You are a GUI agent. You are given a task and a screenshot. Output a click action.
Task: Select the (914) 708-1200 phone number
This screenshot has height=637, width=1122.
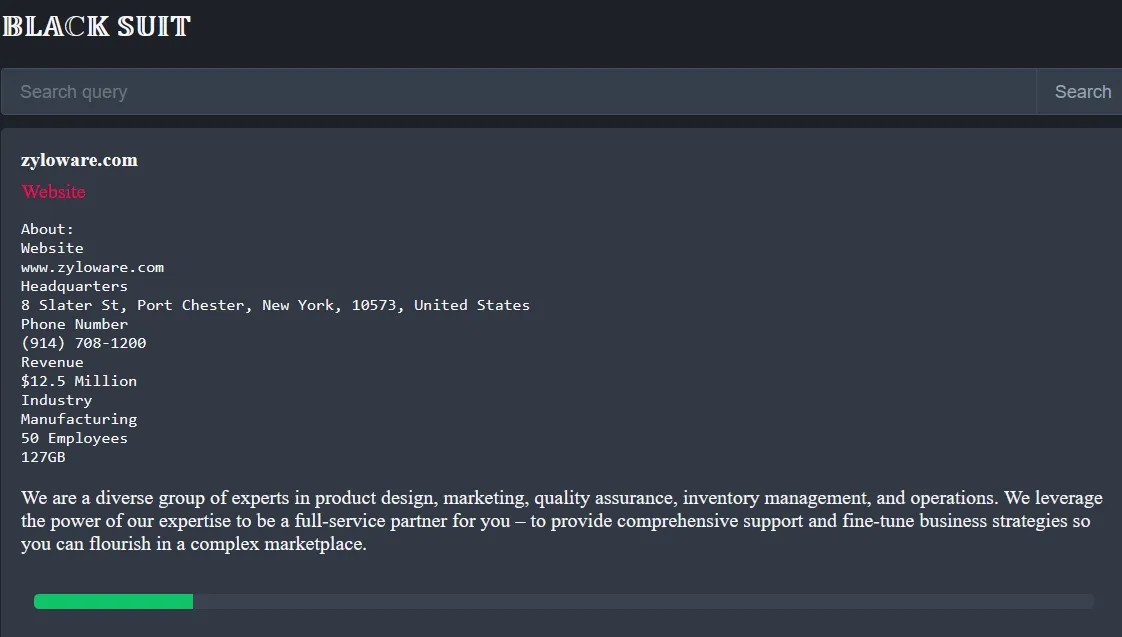tap(83, 343)
